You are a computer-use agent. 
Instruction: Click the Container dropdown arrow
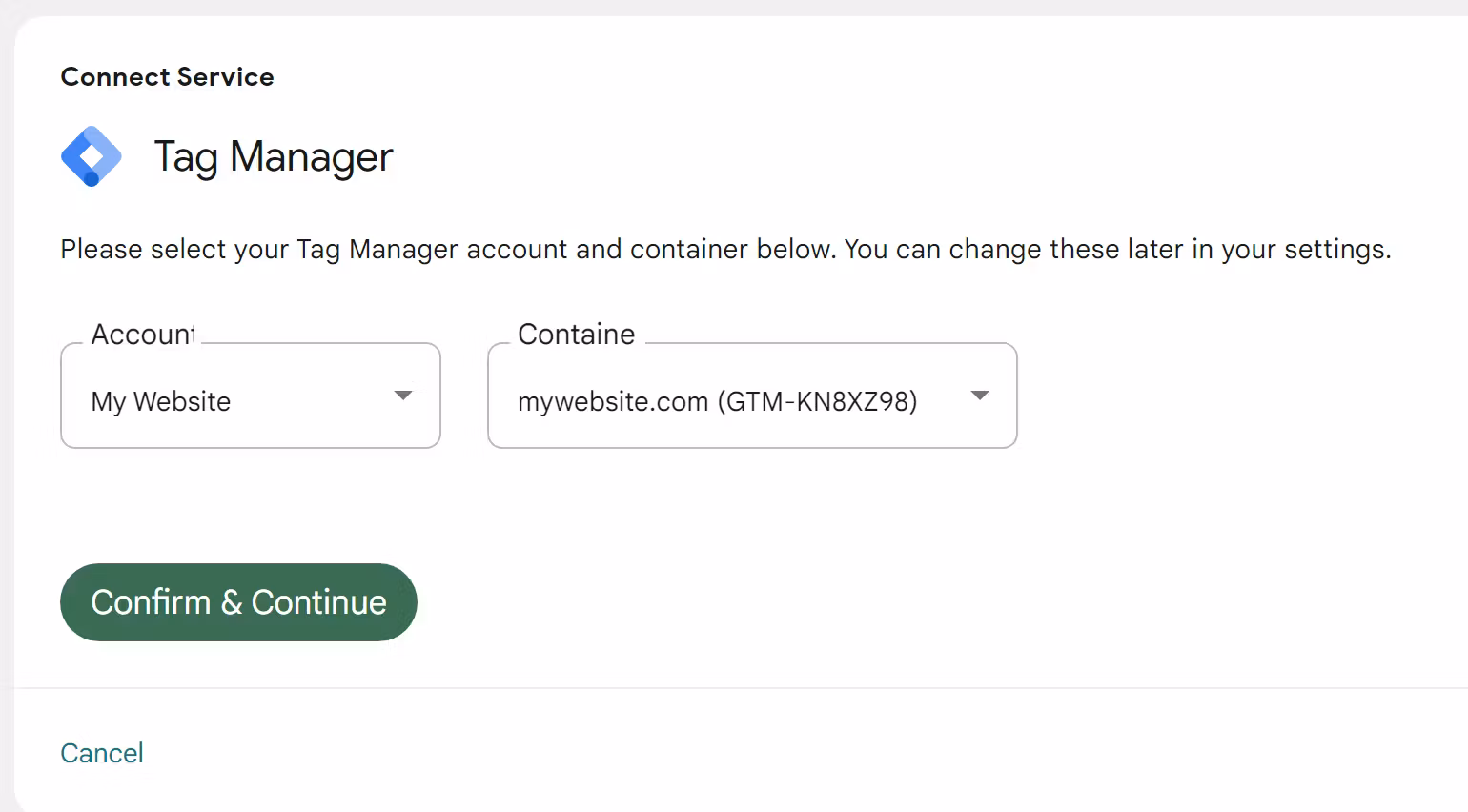coord(980,395)
